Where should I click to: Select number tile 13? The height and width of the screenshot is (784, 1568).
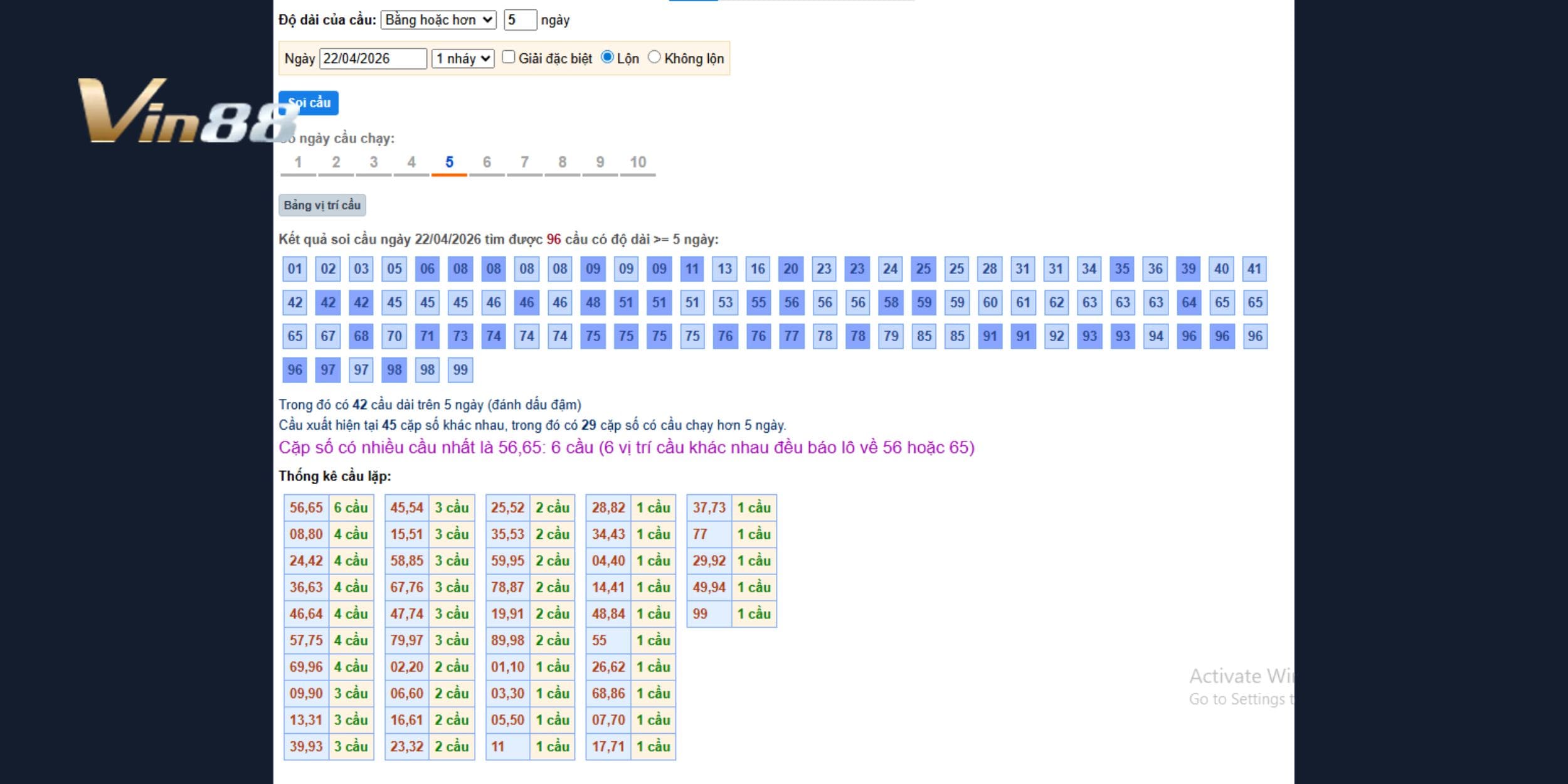pyautogui.click(x=725, y=269)
